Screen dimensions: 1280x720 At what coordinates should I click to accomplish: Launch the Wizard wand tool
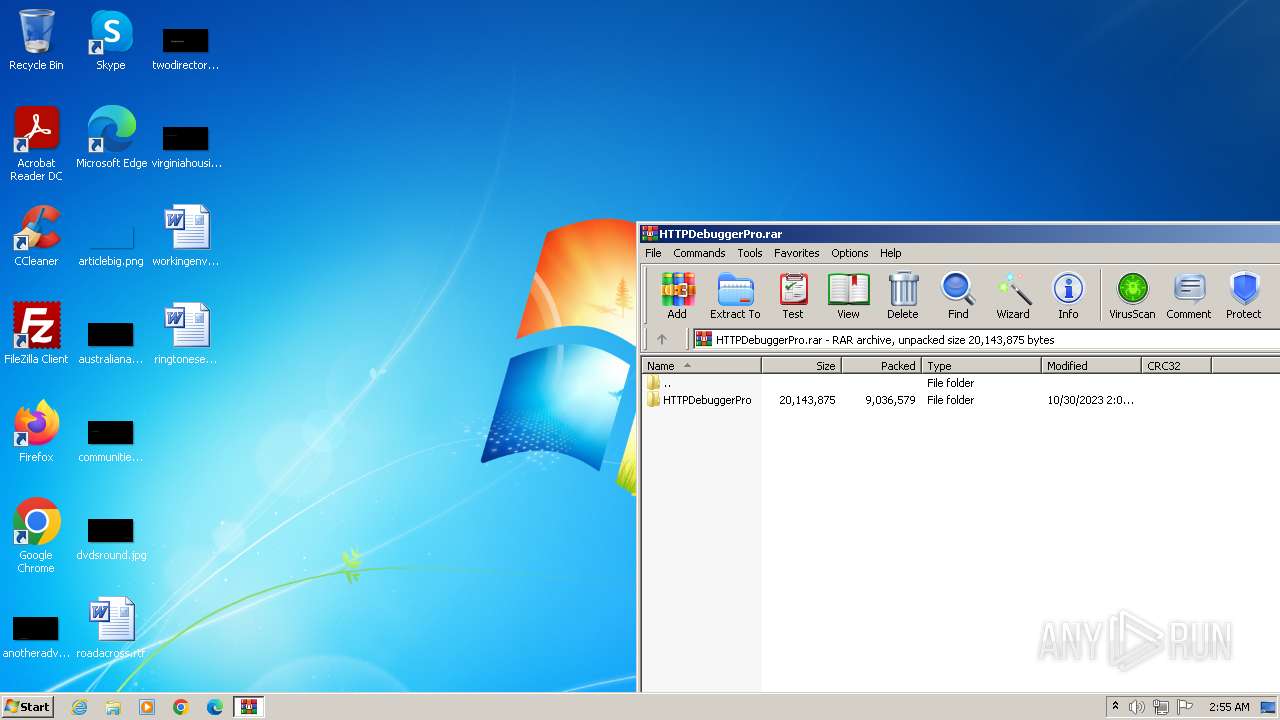pos(1013,296)
